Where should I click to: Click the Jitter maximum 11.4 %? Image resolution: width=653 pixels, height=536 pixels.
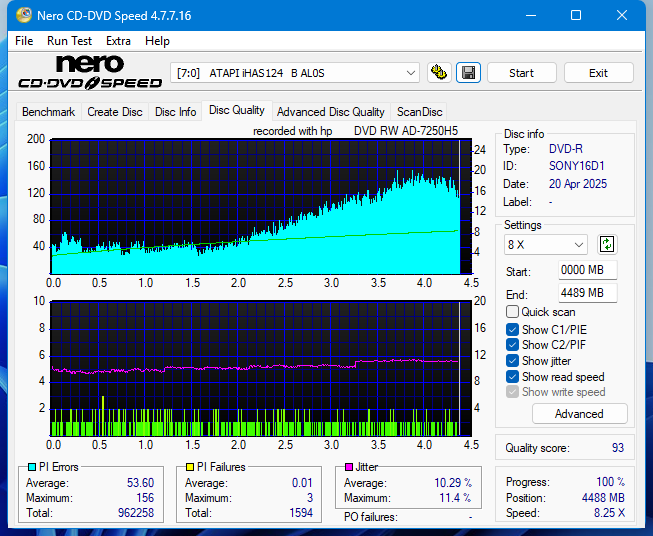click(x=456, y=498)
